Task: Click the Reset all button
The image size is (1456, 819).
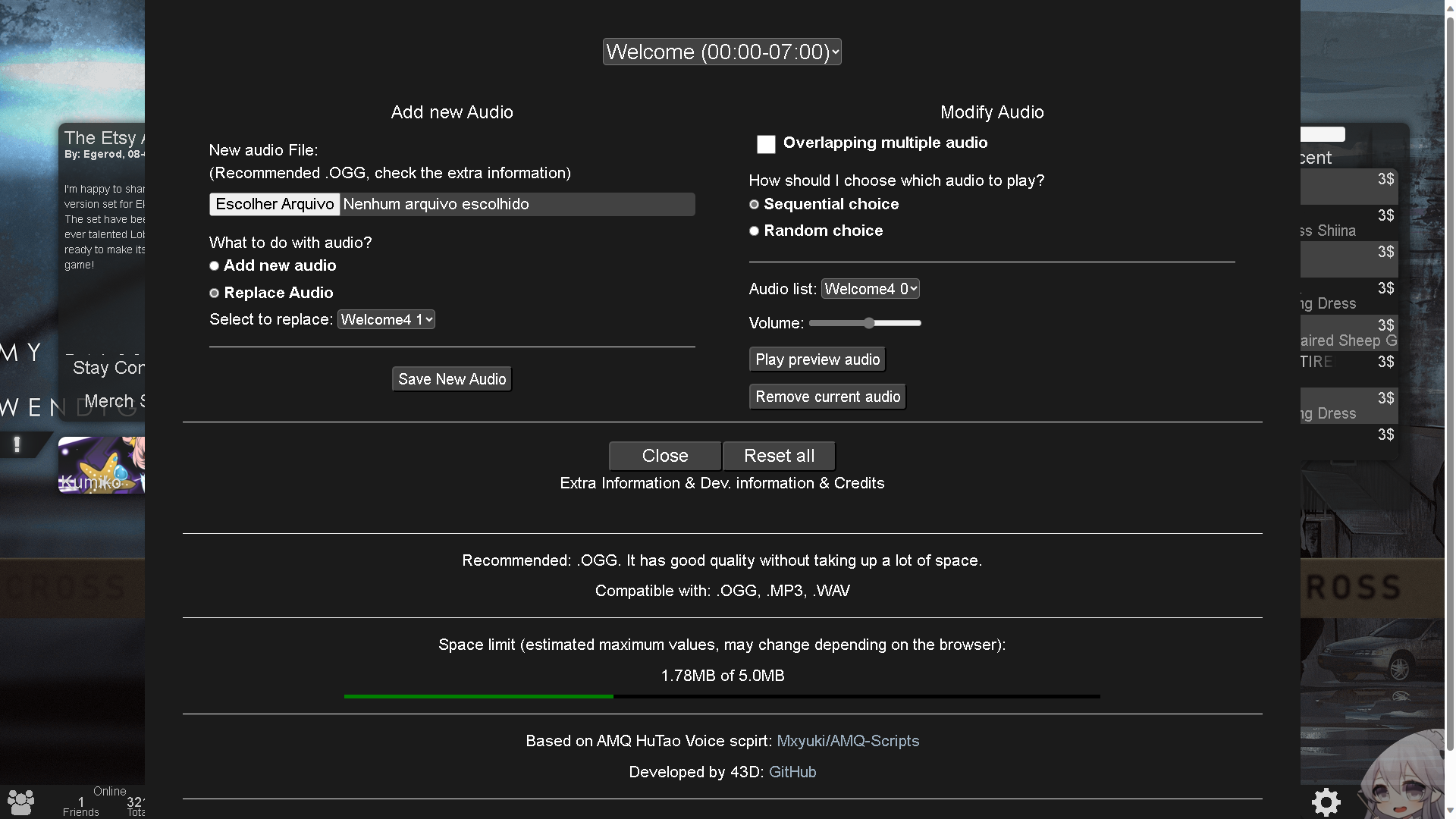Action: point(779,456)
